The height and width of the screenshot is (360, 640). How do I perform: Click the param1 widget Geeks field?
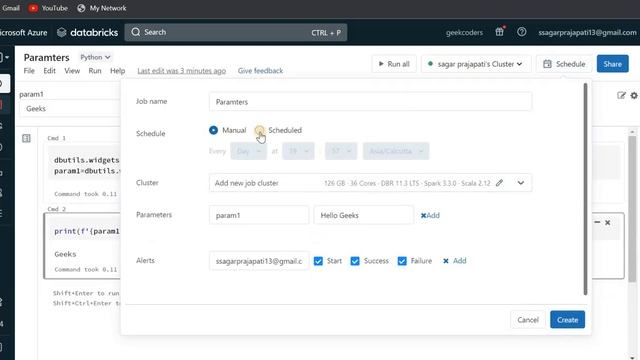tap(69, 109)
